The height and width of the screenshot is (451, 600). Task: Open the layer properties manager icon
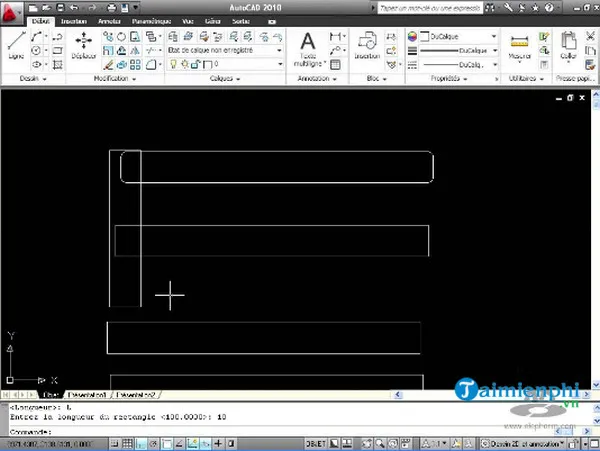pyautogui.click(x=173, y=37)
